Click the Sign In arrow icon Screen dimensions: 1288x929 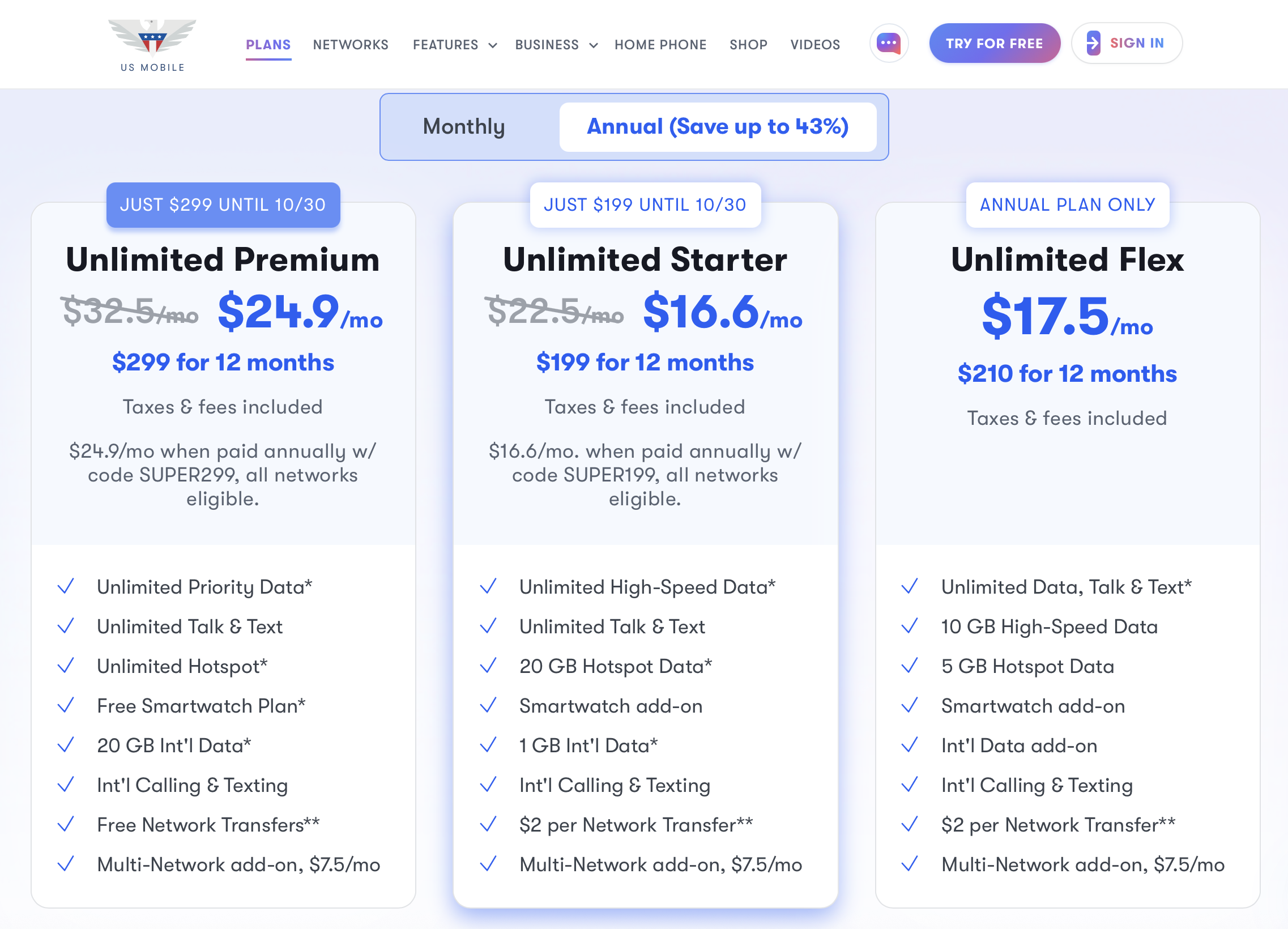[x=1093, y=43]
